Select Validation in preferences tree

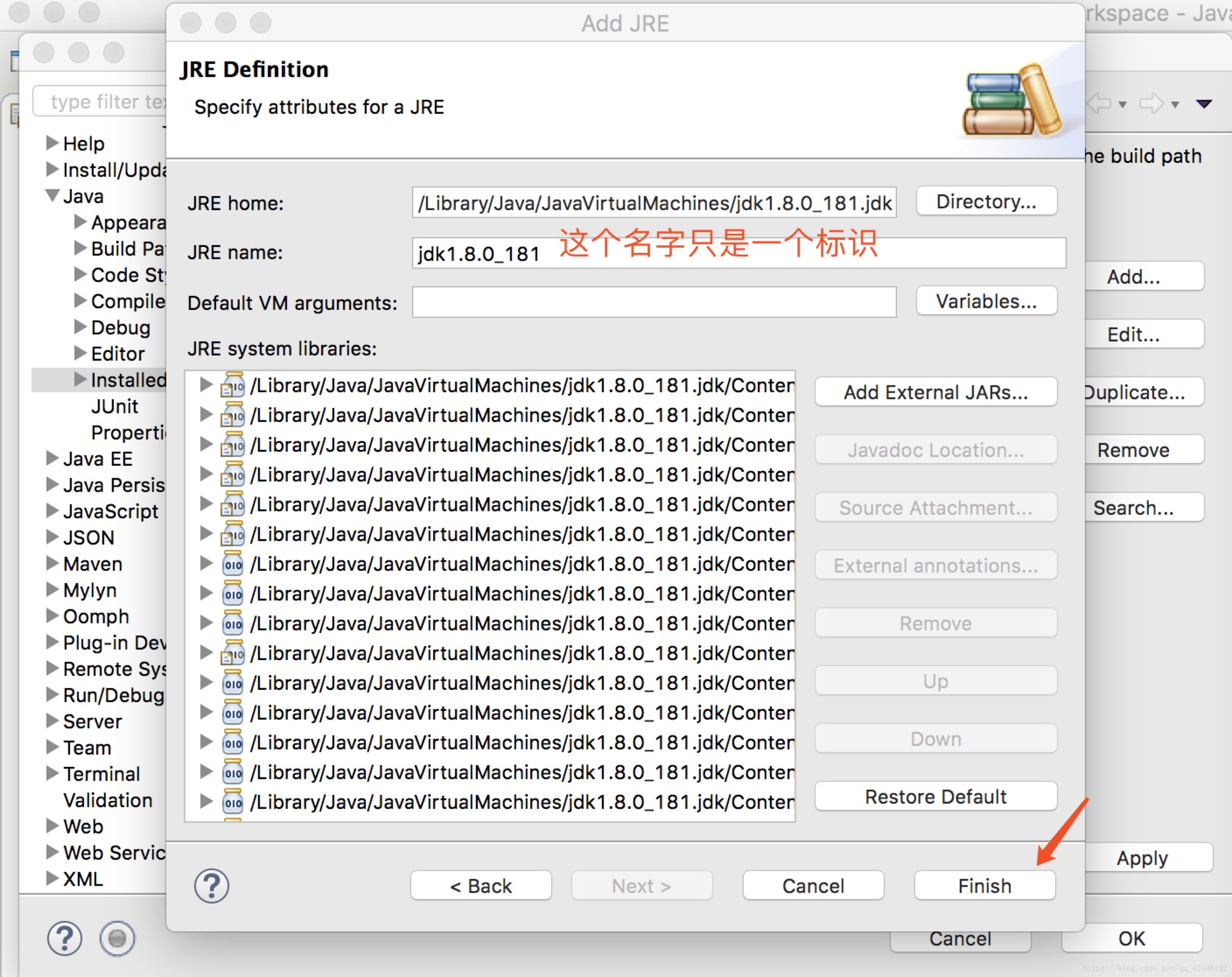(108, 800)
